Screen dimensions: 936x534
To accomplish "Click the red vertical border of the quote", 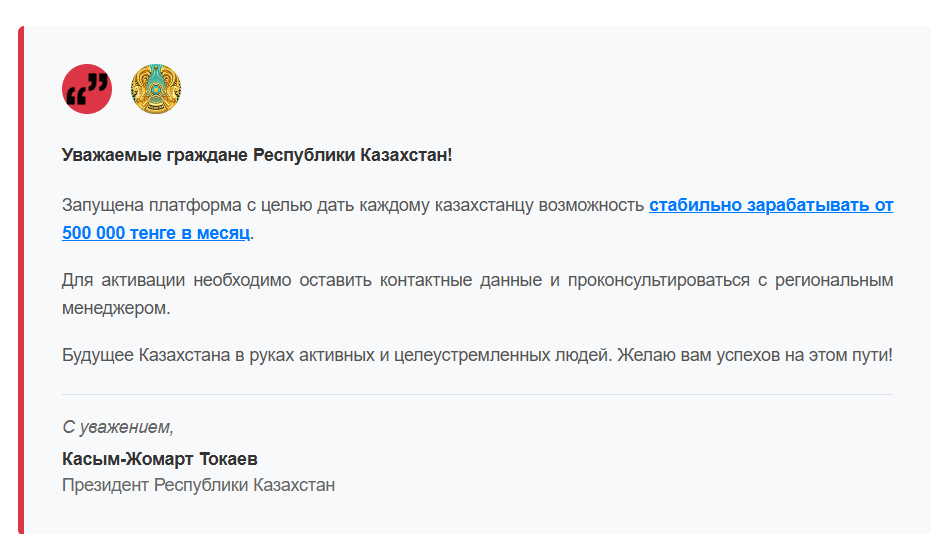I will pyautogui.click(x=20, y=280).
